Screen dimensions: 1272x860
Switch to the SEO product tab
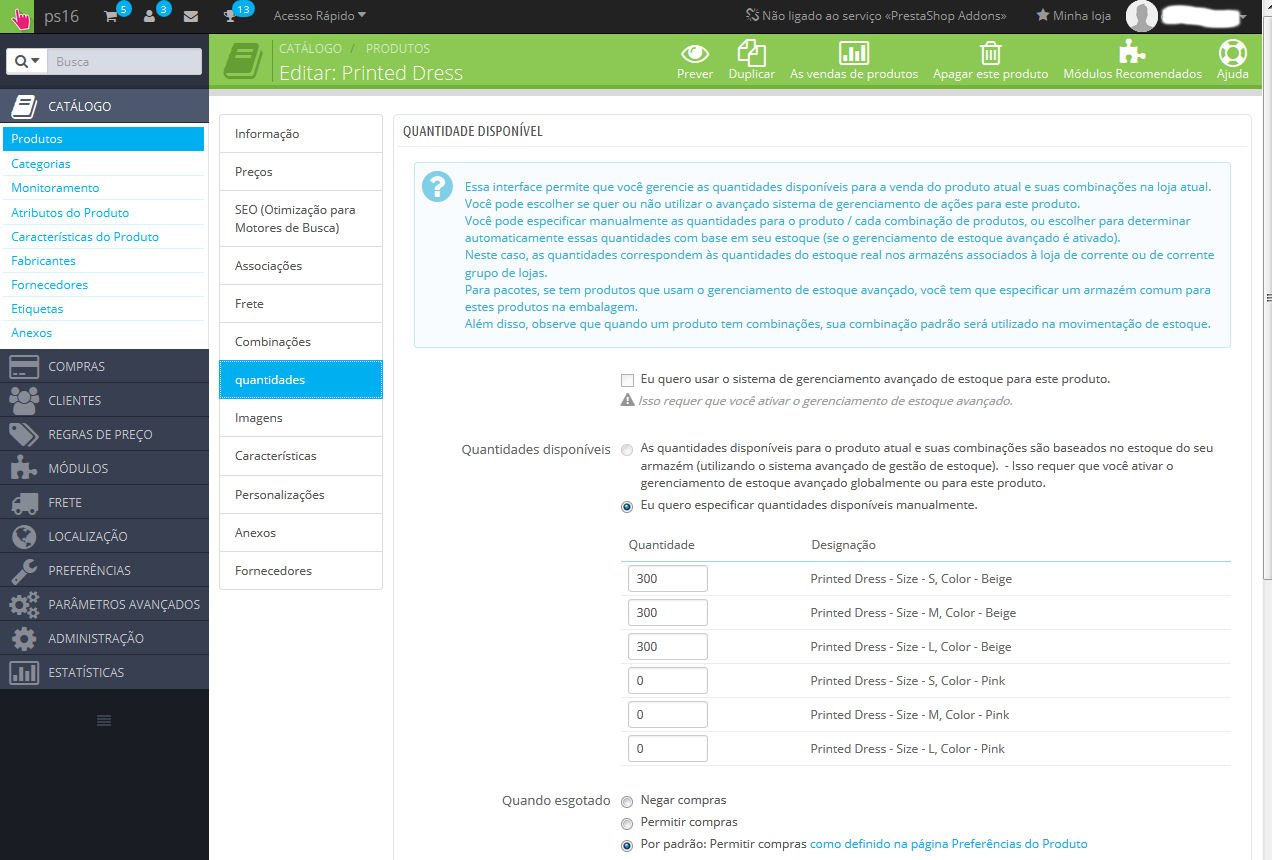coord(301,219)
